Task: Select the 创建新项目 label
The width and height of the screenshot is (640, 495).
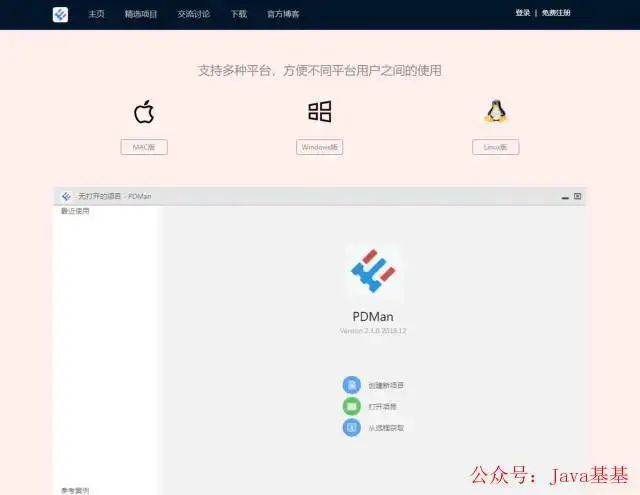Action: [x=386, y=385]
